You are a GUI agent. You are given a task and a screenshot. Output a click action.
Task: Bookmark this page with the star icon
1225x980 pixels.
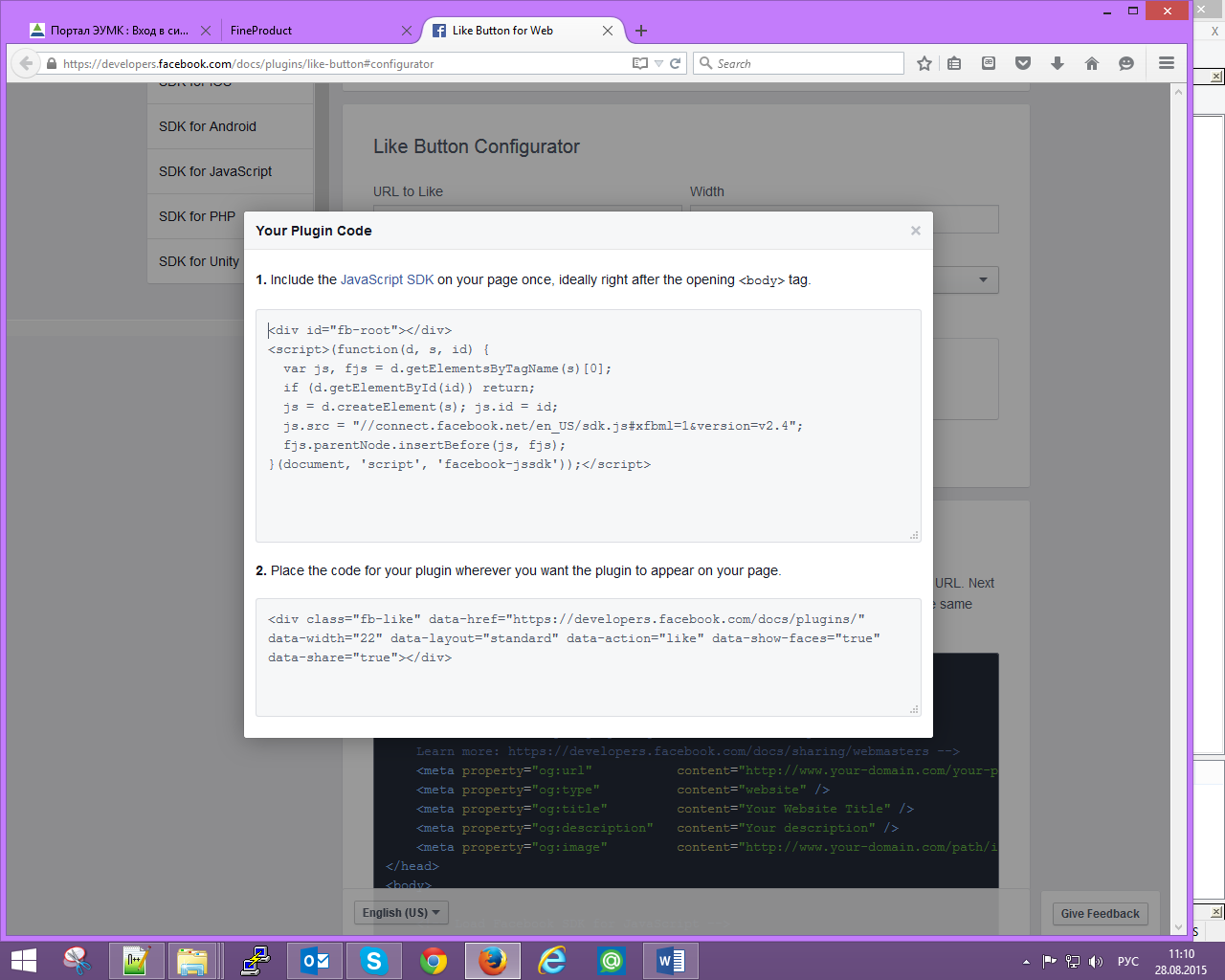coord(924,63)
